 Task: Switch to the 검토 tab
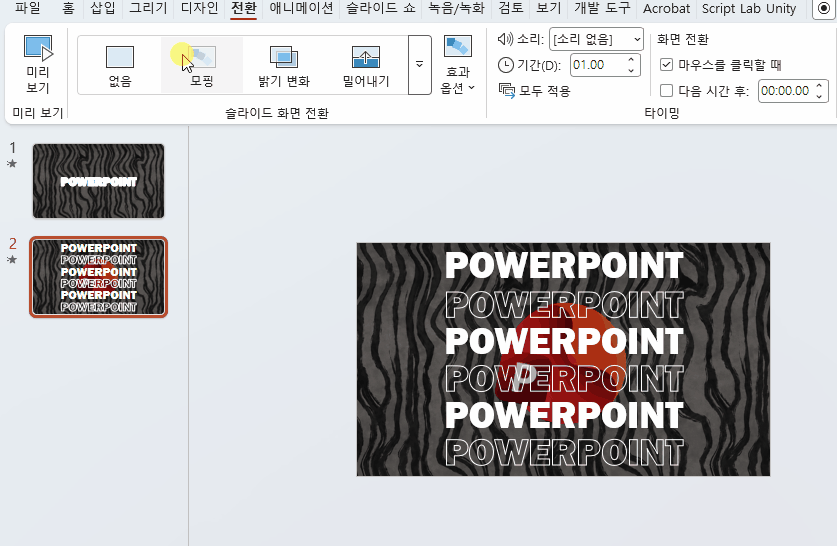point(511,8)
